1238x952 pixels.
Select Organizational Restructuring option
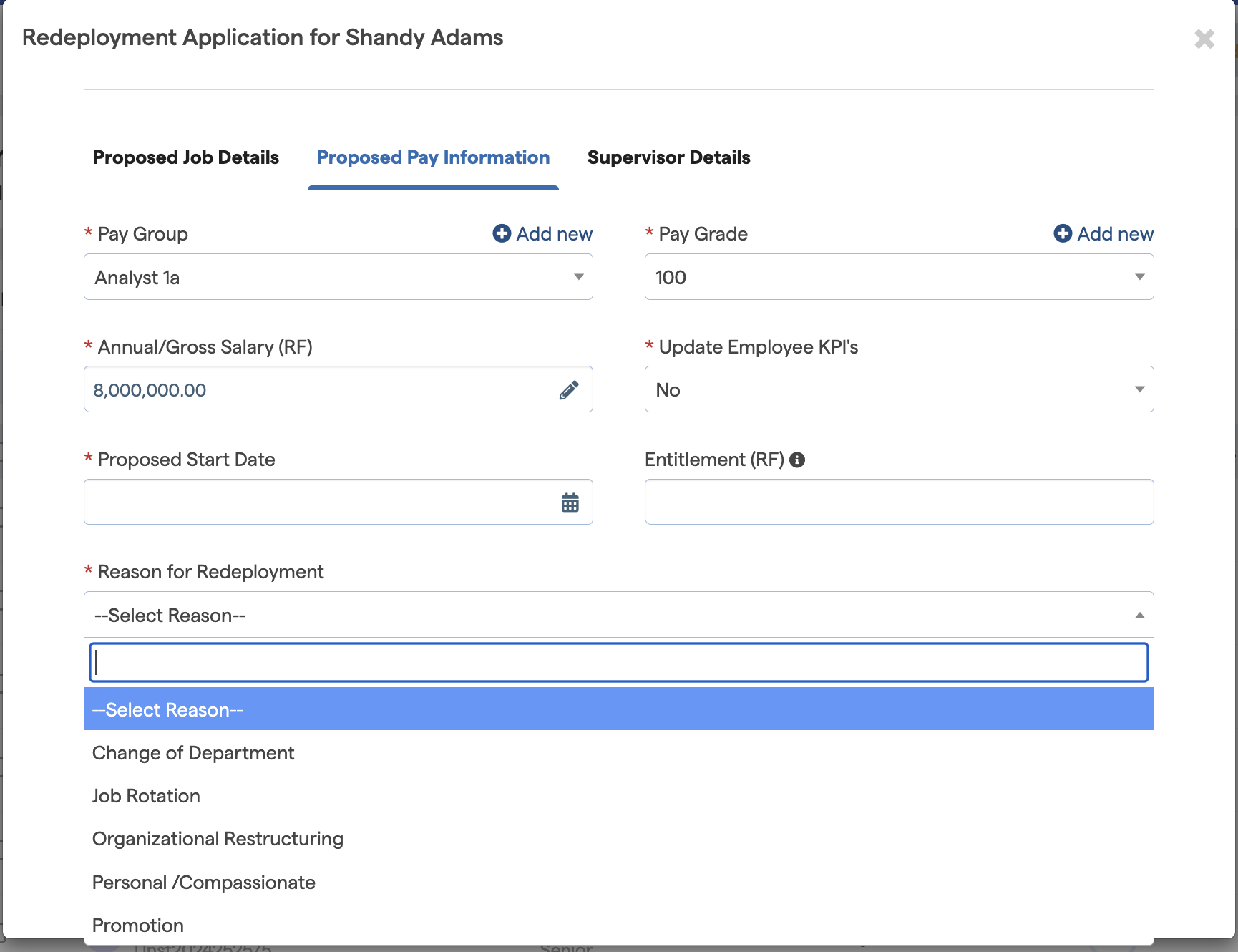[619, 839]
